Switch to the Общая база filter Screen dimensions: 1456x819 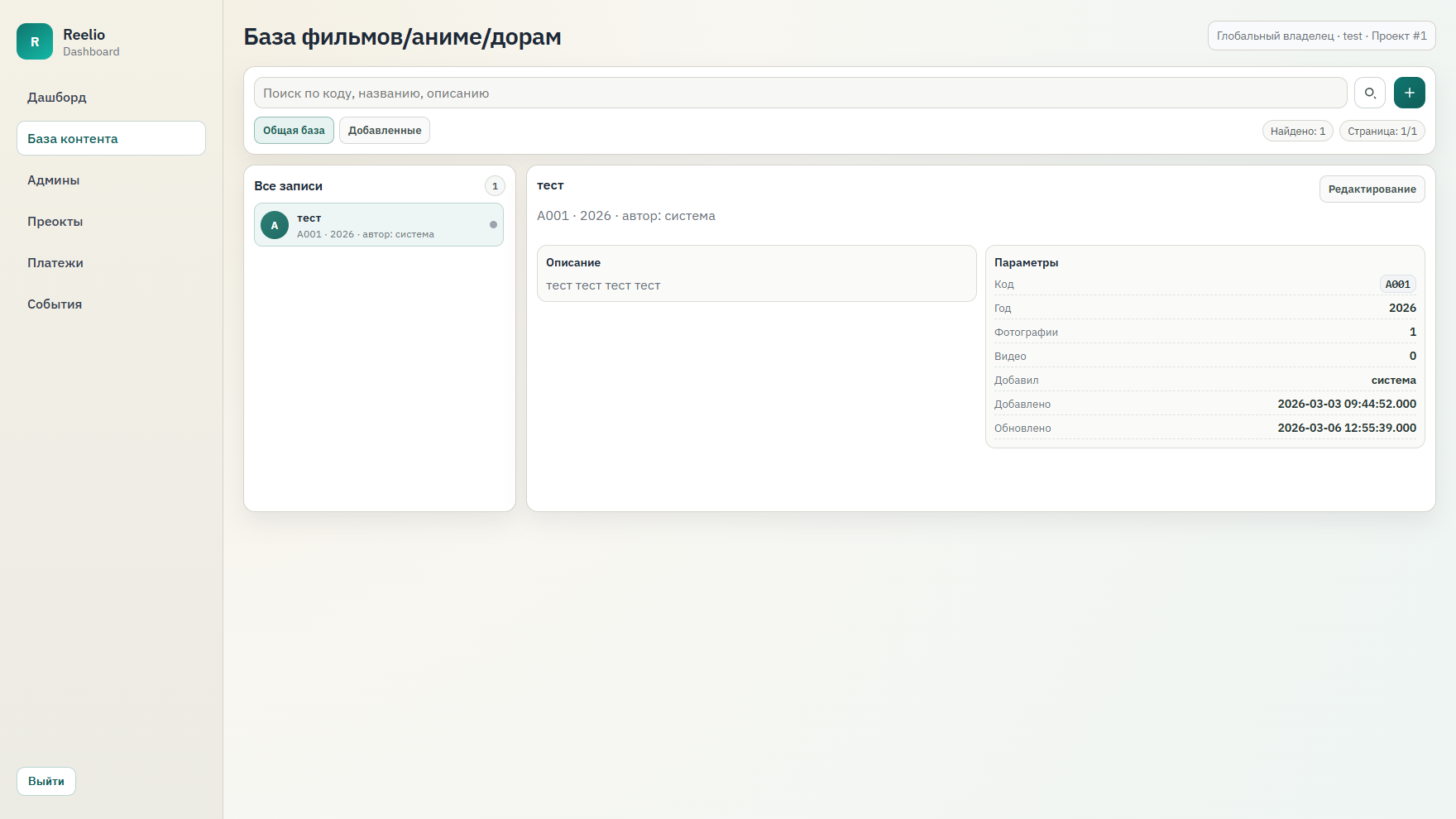tap(294, 131)
